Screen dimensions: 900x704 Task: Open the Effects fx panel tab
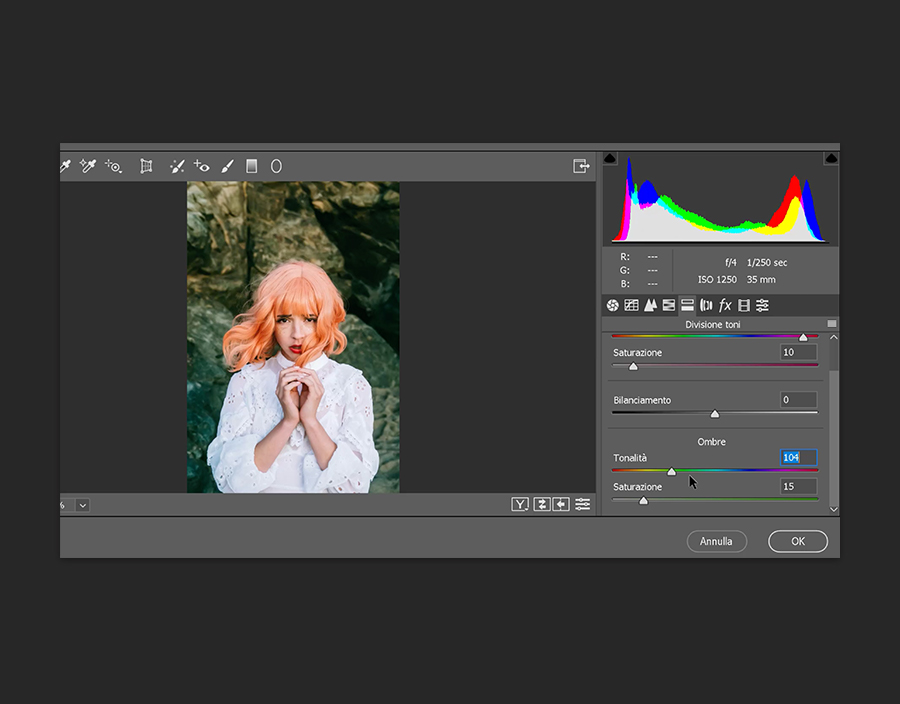point(725,305)
